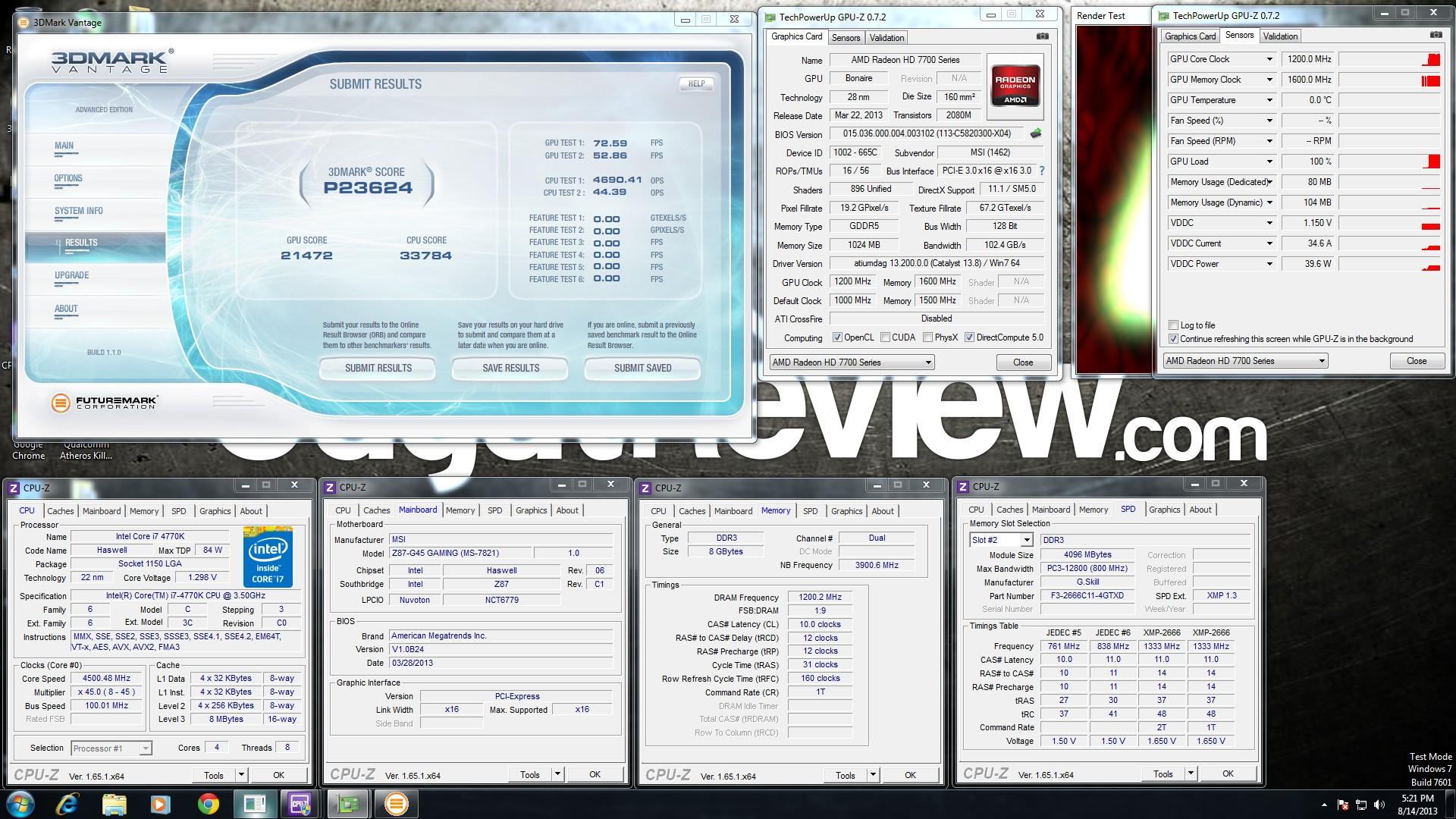Click the Futuremark Corporation logo in 3DMark Vantage

click(104, 403)
